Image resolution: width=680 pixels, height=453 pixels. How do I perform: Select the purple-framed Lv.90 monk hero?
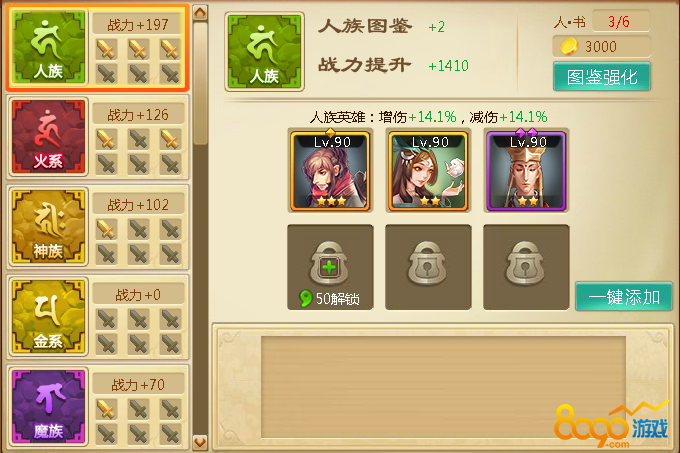point(526,170)
